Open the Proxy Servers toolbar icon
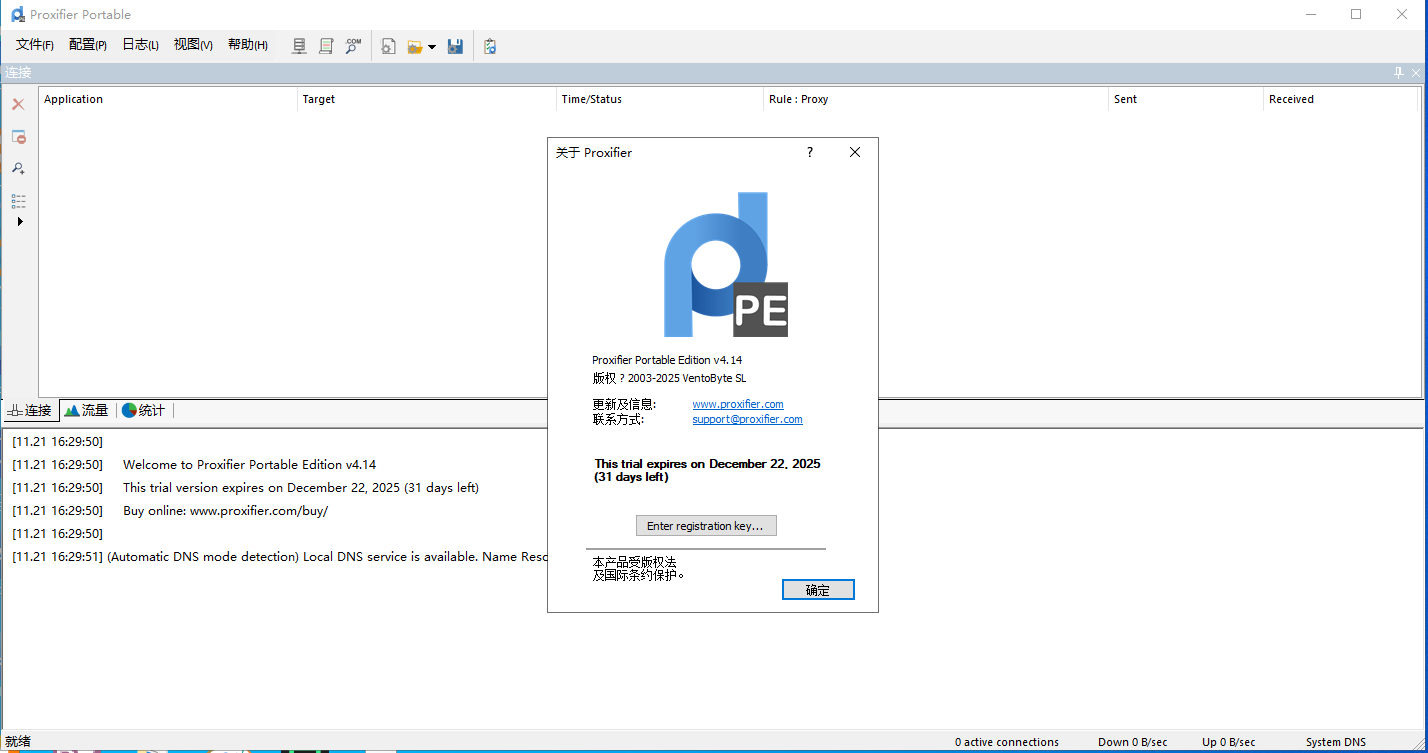The height and width of the screenshot is (753, 1428). pyautogui.click(x=299, y=46)
